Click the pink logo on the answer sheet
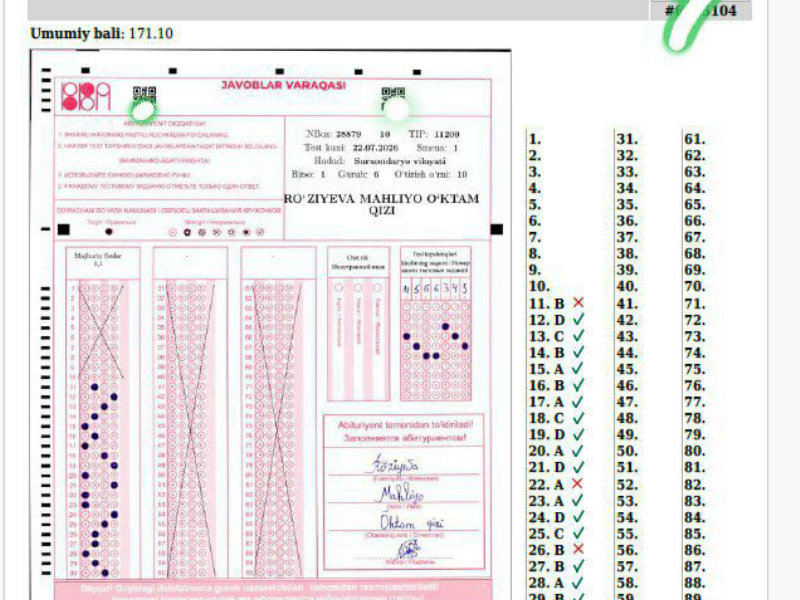Image resolution: width=800 pixels, height=600 pixels. pyautogui.click(x=86, y=96)
